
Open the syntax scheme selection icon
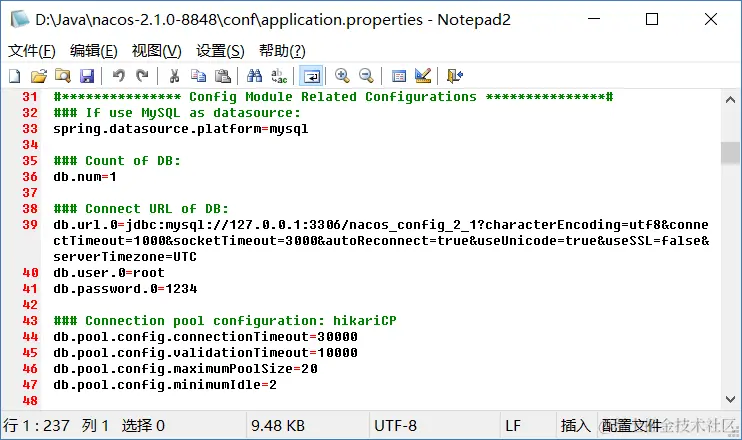(x=399, y=76)
